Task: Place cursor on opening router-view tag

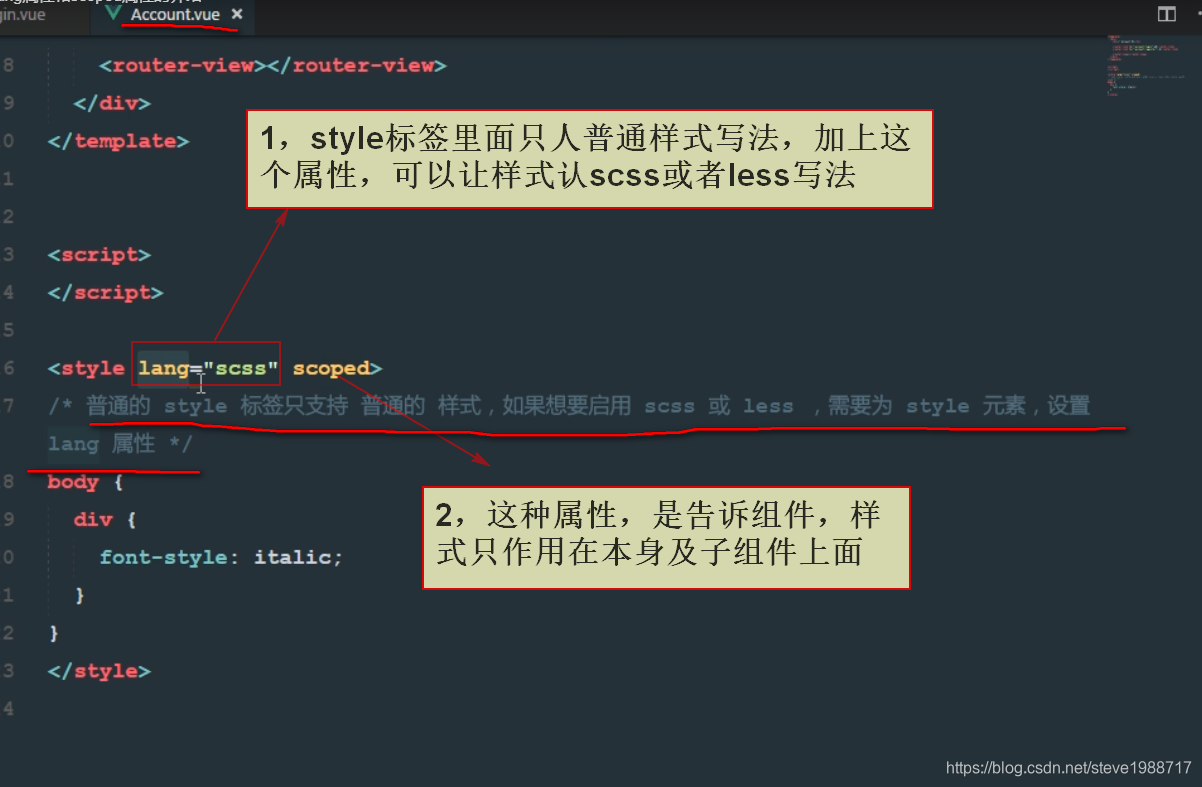Action: pos(183,66)
